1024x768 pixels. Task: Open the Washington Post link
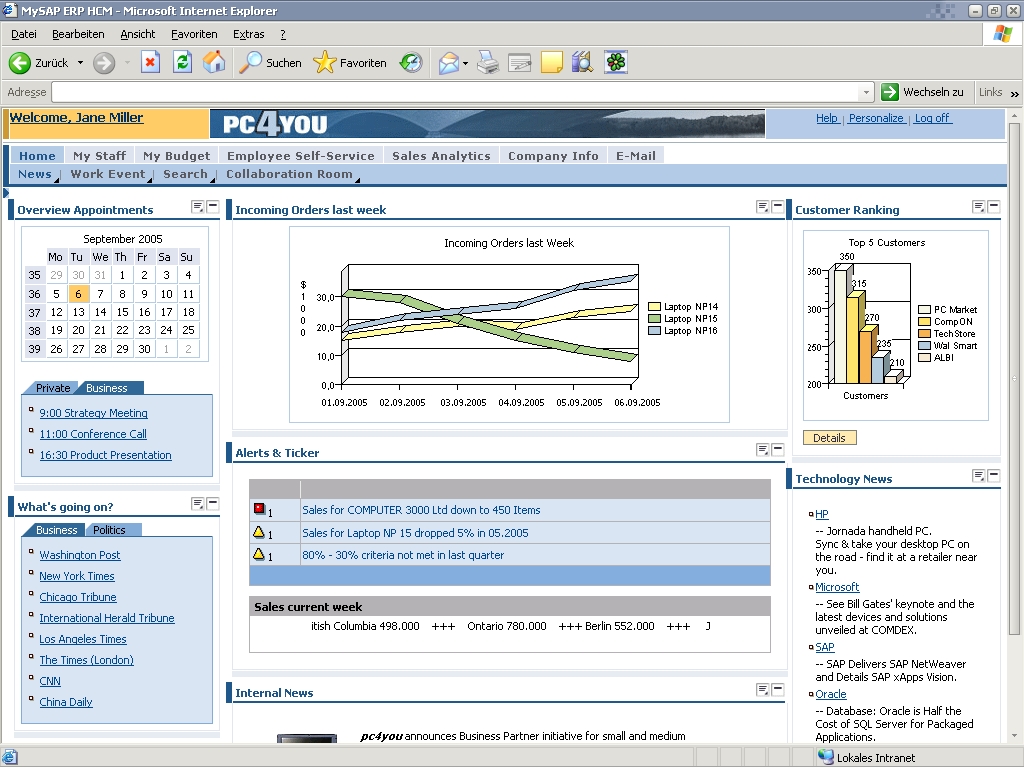tap(80, 555)
